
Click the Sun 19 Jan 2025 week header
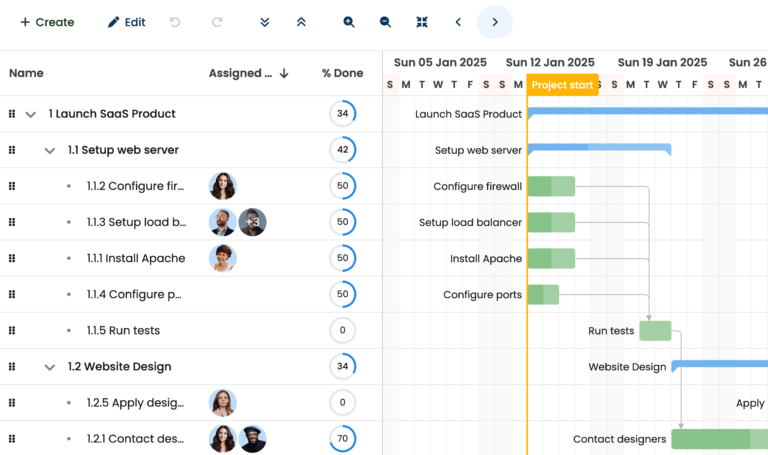662,62
